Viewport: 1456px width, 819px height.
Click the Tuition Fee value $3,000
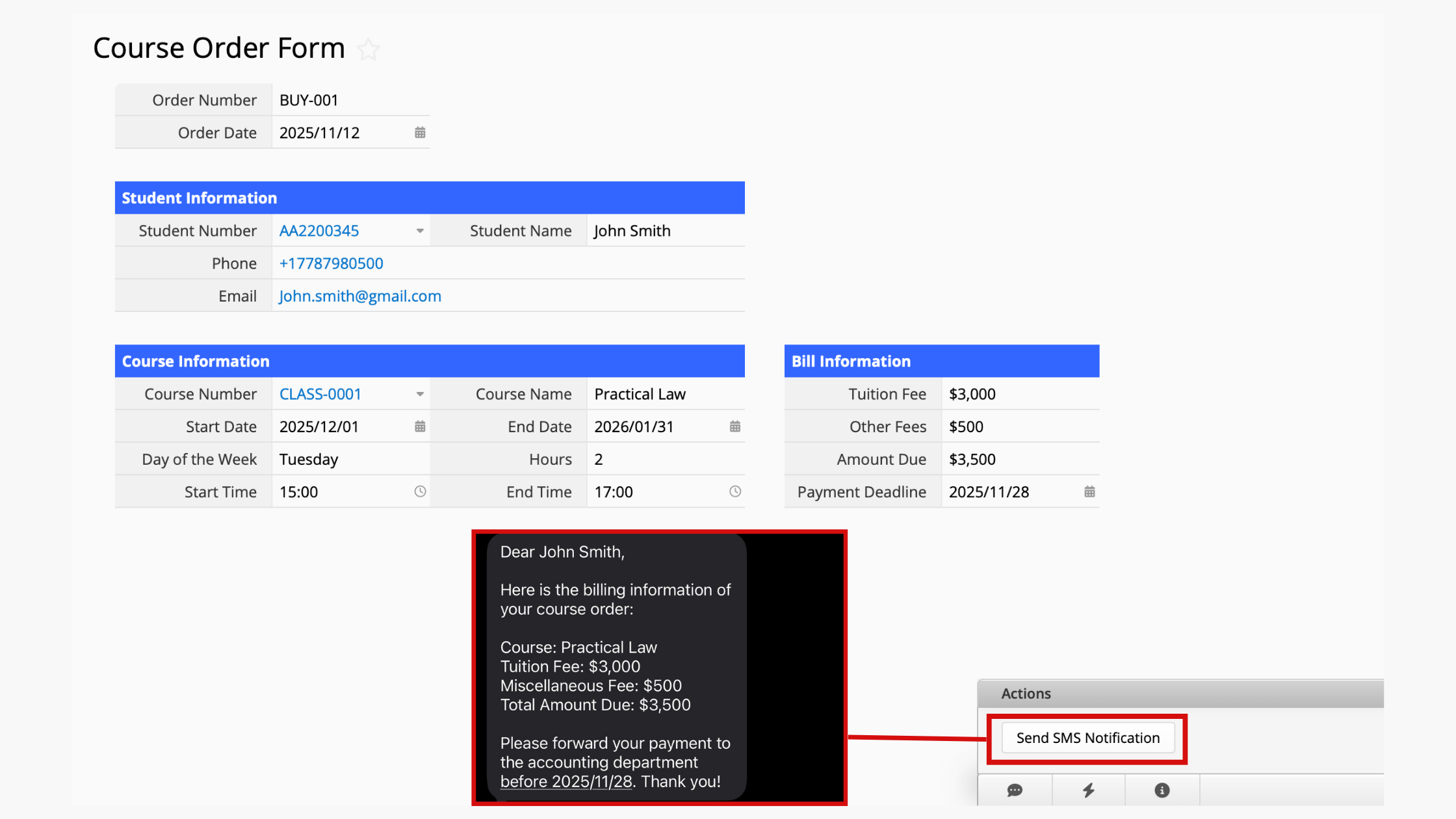(x=972, y=394)
